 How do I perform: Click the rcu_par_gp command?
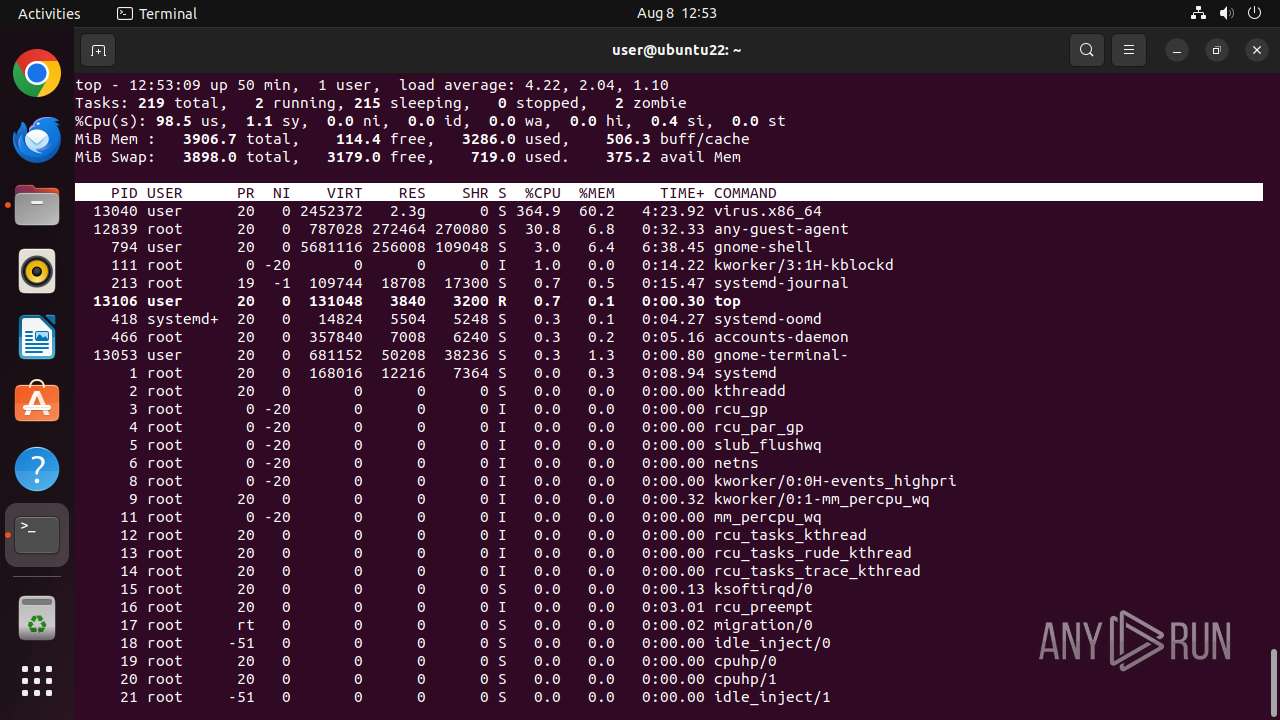pyautogui.click(x=758, y=427)
